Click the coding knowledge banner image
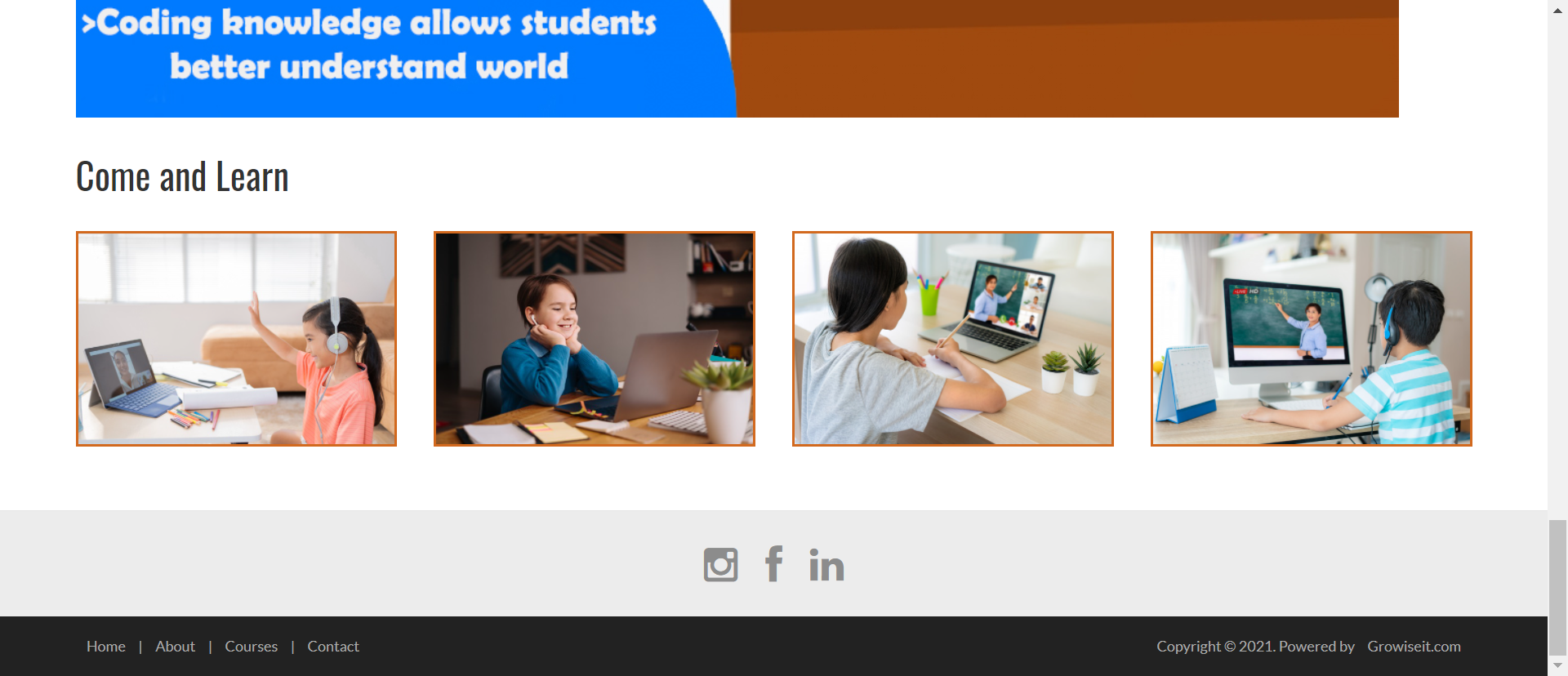 click(737, 59)
